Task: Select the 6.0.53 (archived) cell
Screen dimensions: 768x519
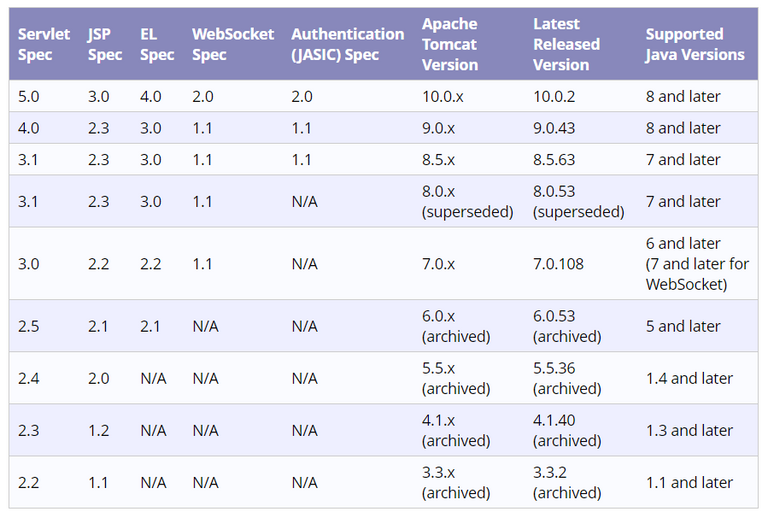Action: 567,326
